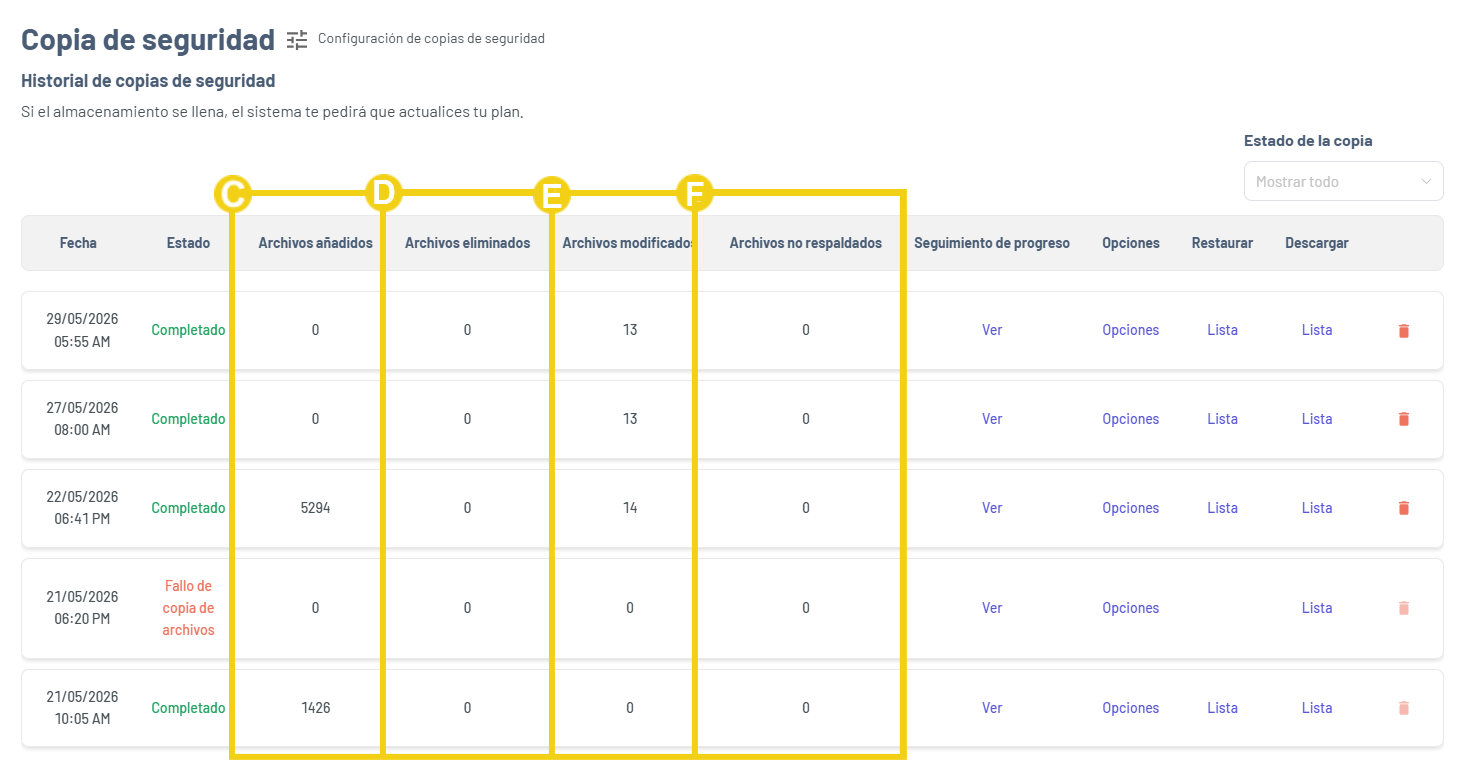This screenshot has width=1473, height=761.
Task: Click Historial de copias de seguridad heading
Action: (x=148, y=81)
